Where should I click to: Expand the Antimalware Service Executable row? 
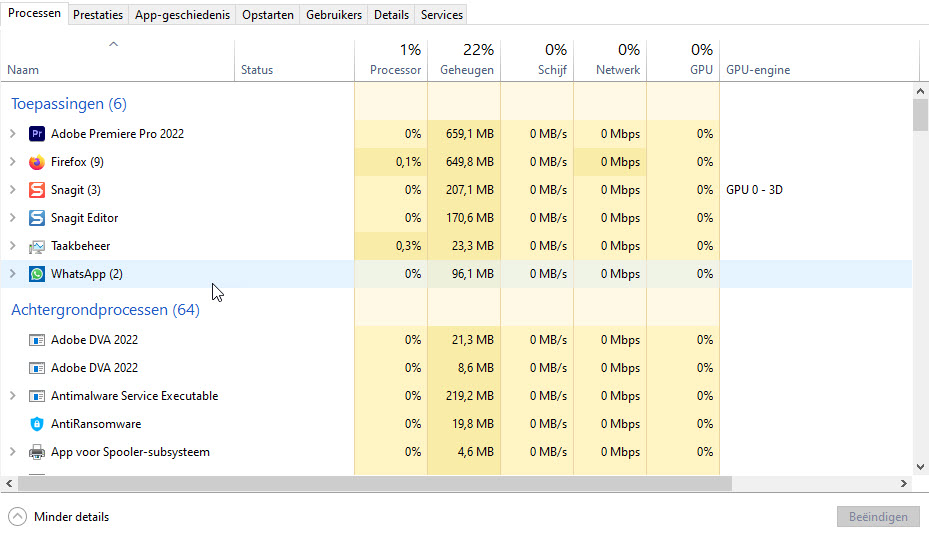point(12,396)
